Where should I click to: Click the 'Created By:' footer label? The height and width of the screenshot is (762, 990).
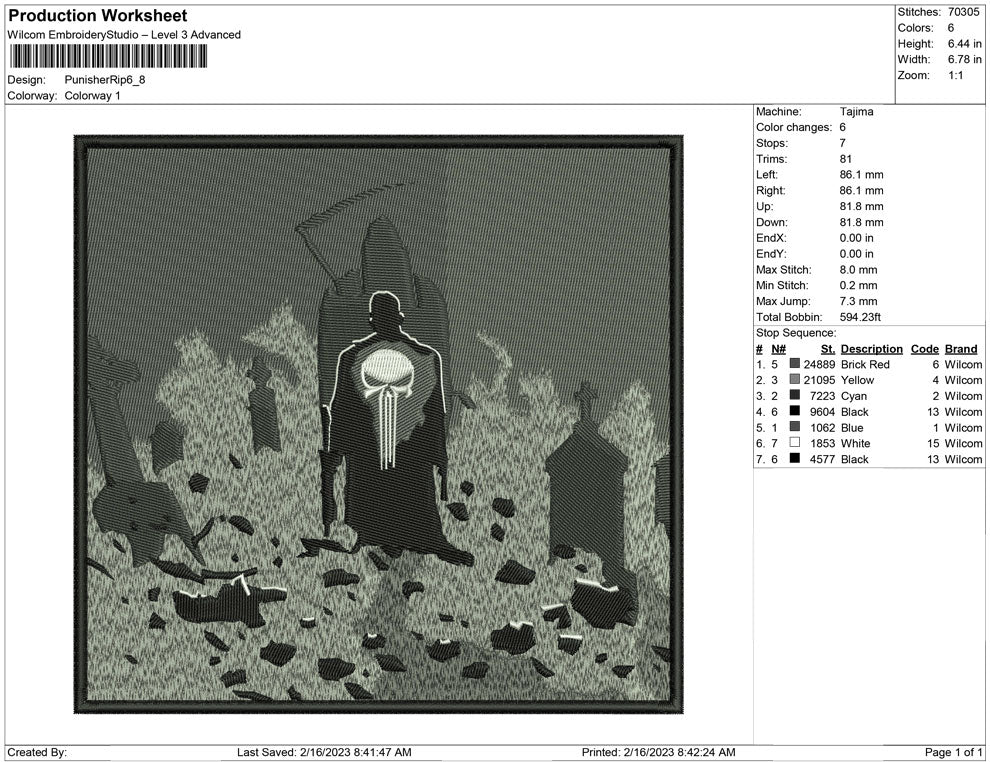click(x=37, y=752)
